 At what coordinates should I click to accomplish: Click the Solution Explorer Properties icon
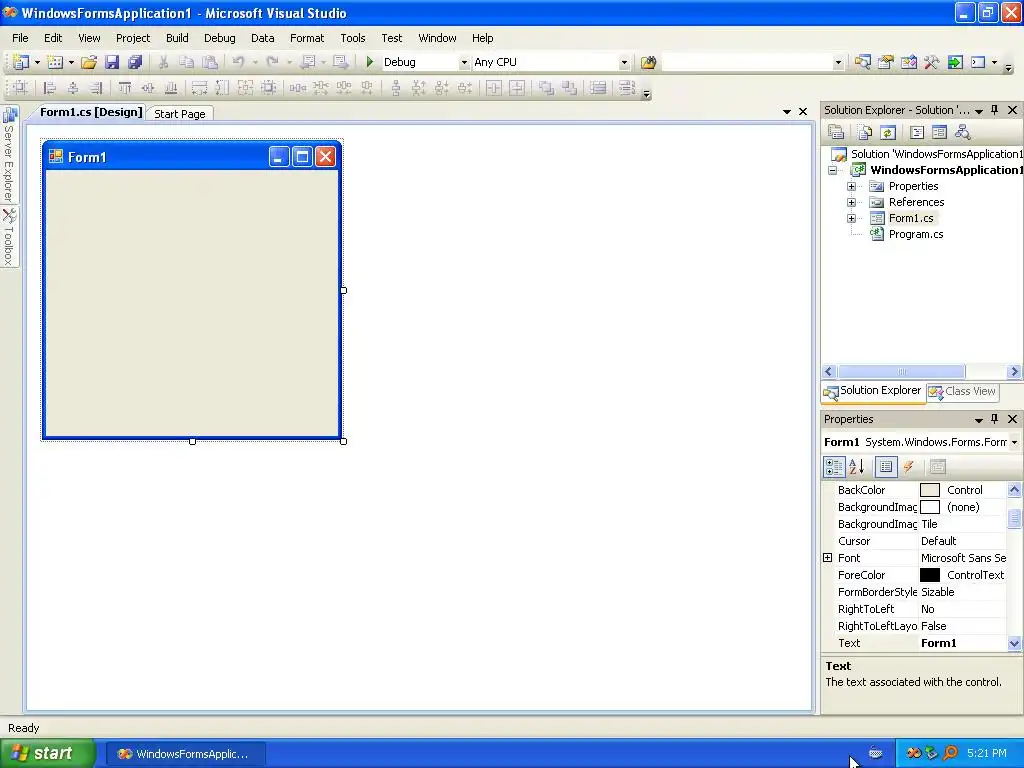837,133
